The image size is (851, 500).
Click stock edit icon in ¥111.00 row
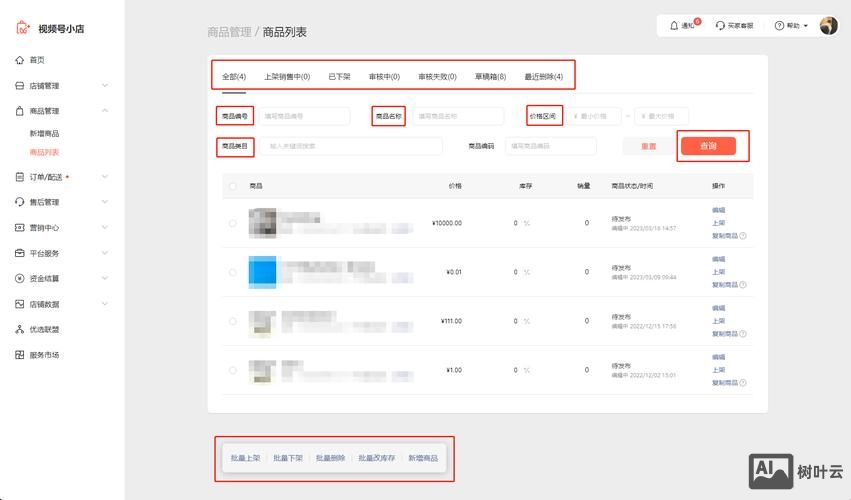coord(526,321)
